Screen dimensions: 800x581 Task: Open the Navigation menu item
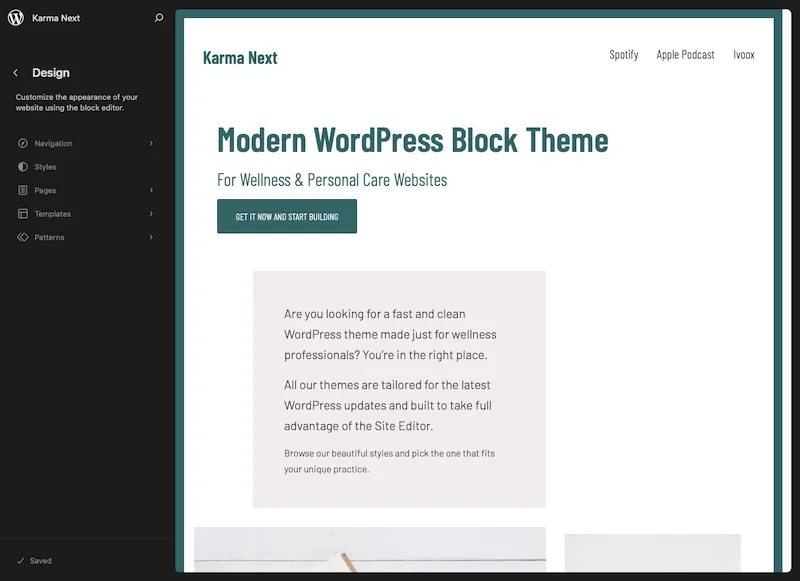(x=86, y=143)
